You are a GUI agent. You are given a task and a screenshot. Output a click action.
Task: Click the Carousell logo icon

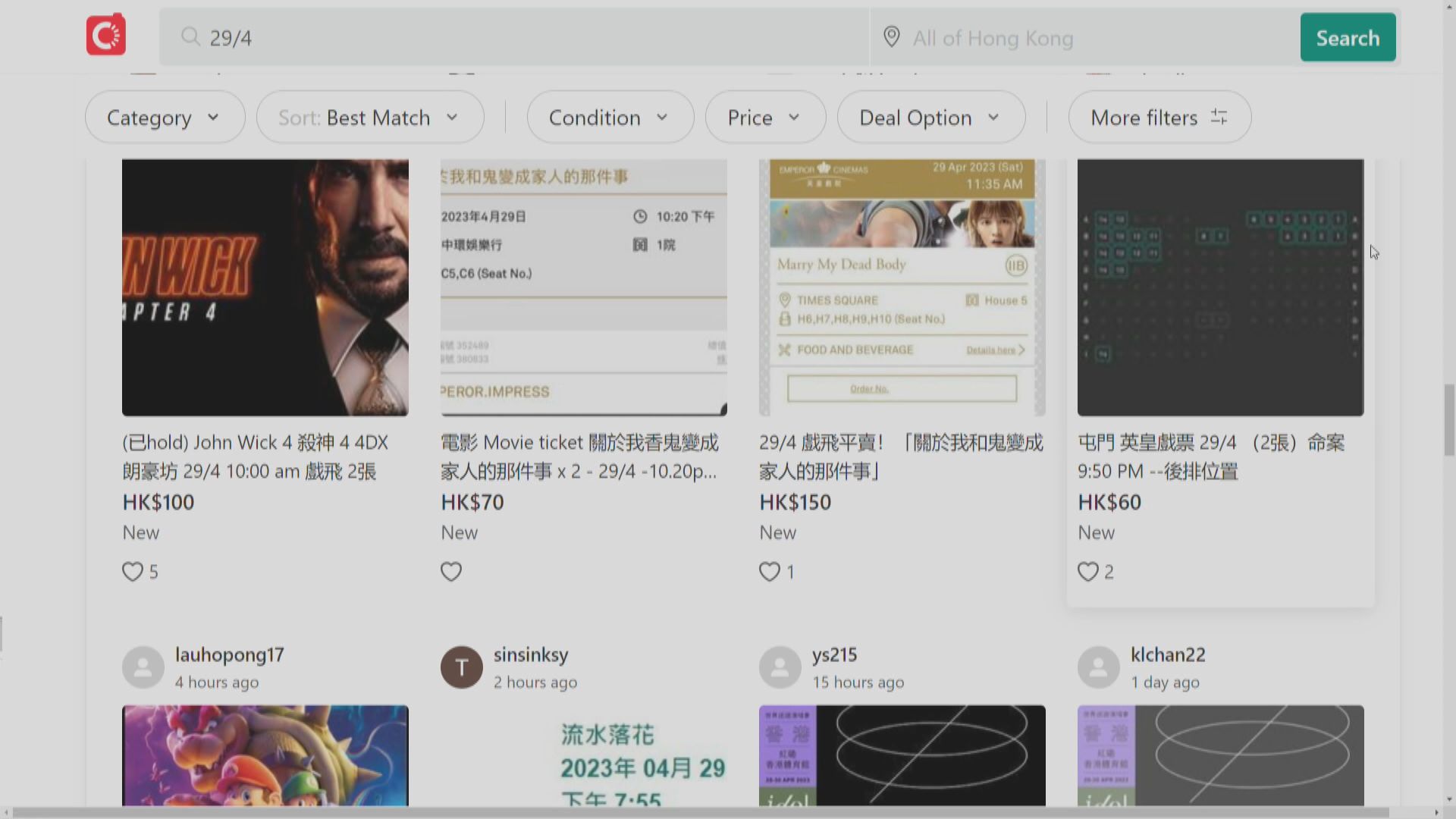(x=105, y=34)
